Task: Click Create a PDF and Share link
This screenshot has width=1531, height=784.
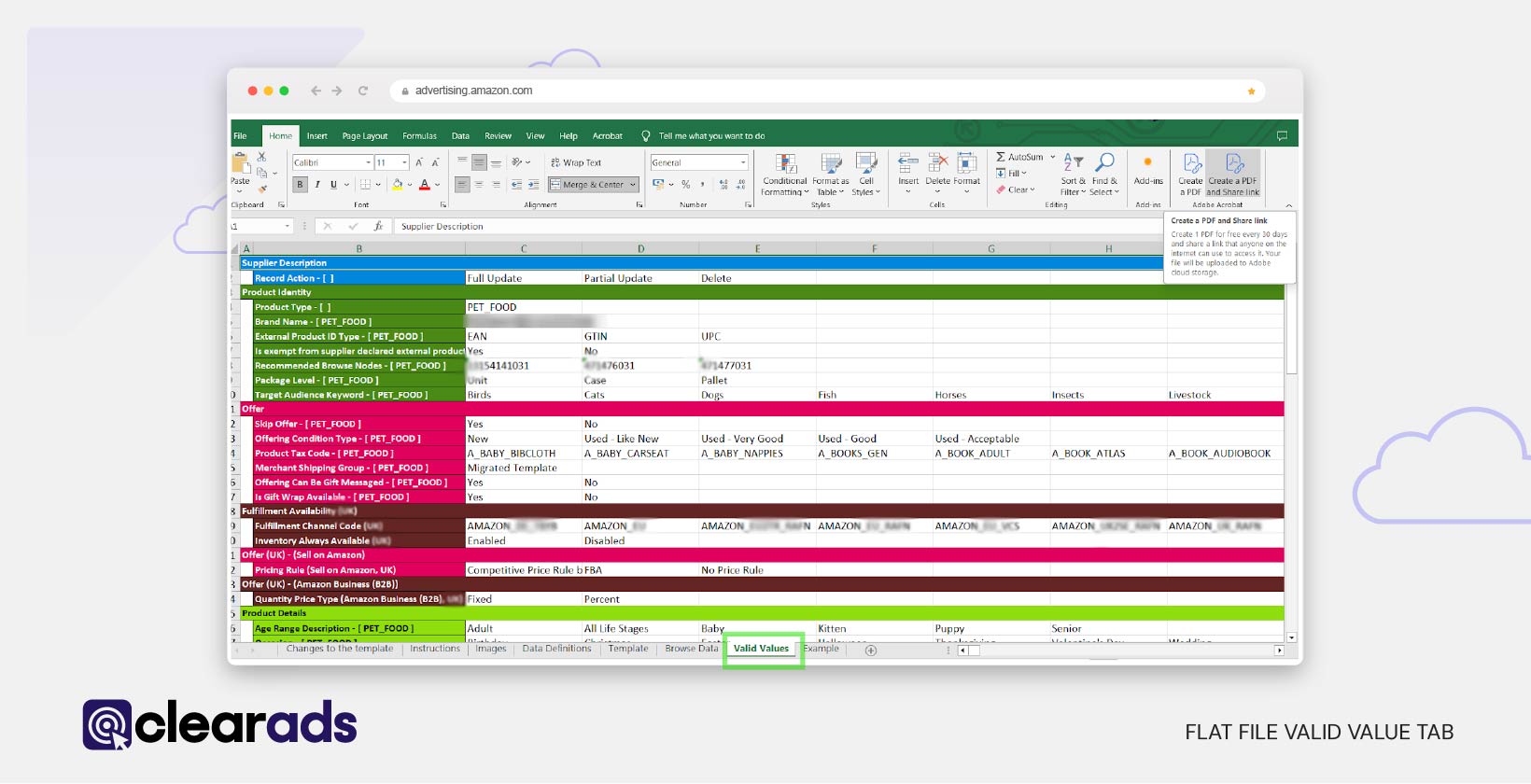Action: coord(1233,175)
